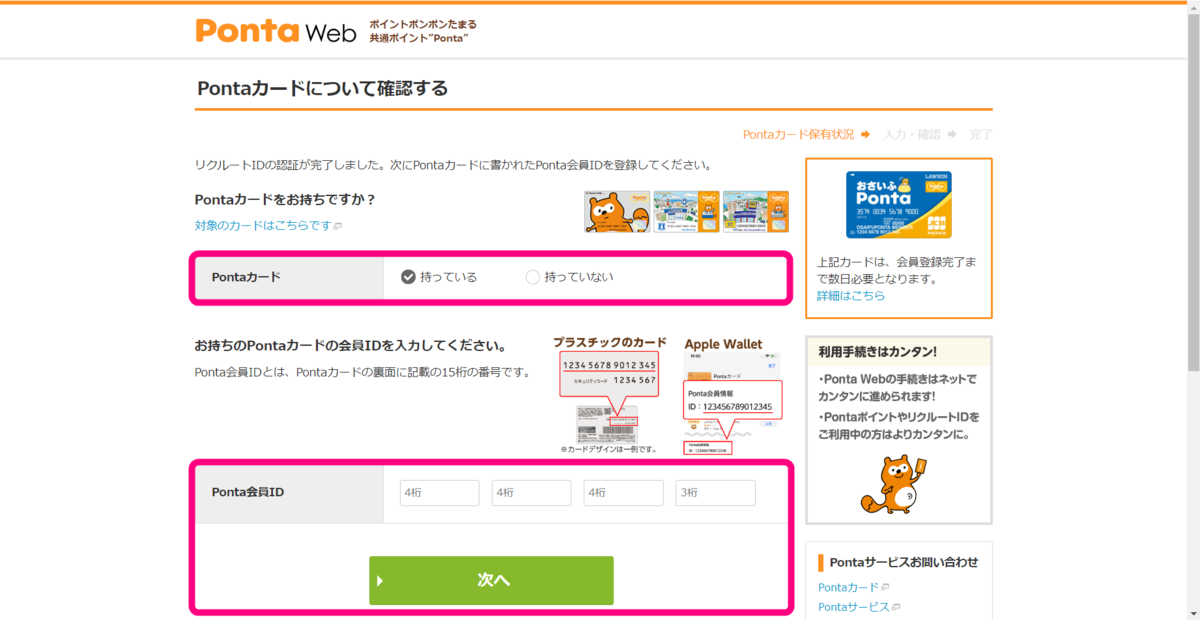This screenshot has height=620, width=1200.
Task: Click the Ponta会員ID row label
Action: click(x=248, y=492)
